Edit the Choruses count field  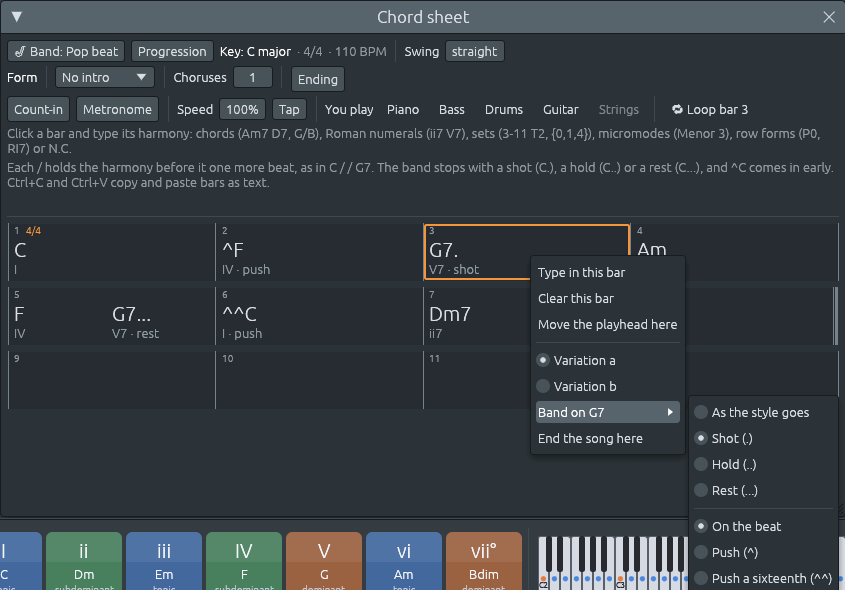point(252,78)
